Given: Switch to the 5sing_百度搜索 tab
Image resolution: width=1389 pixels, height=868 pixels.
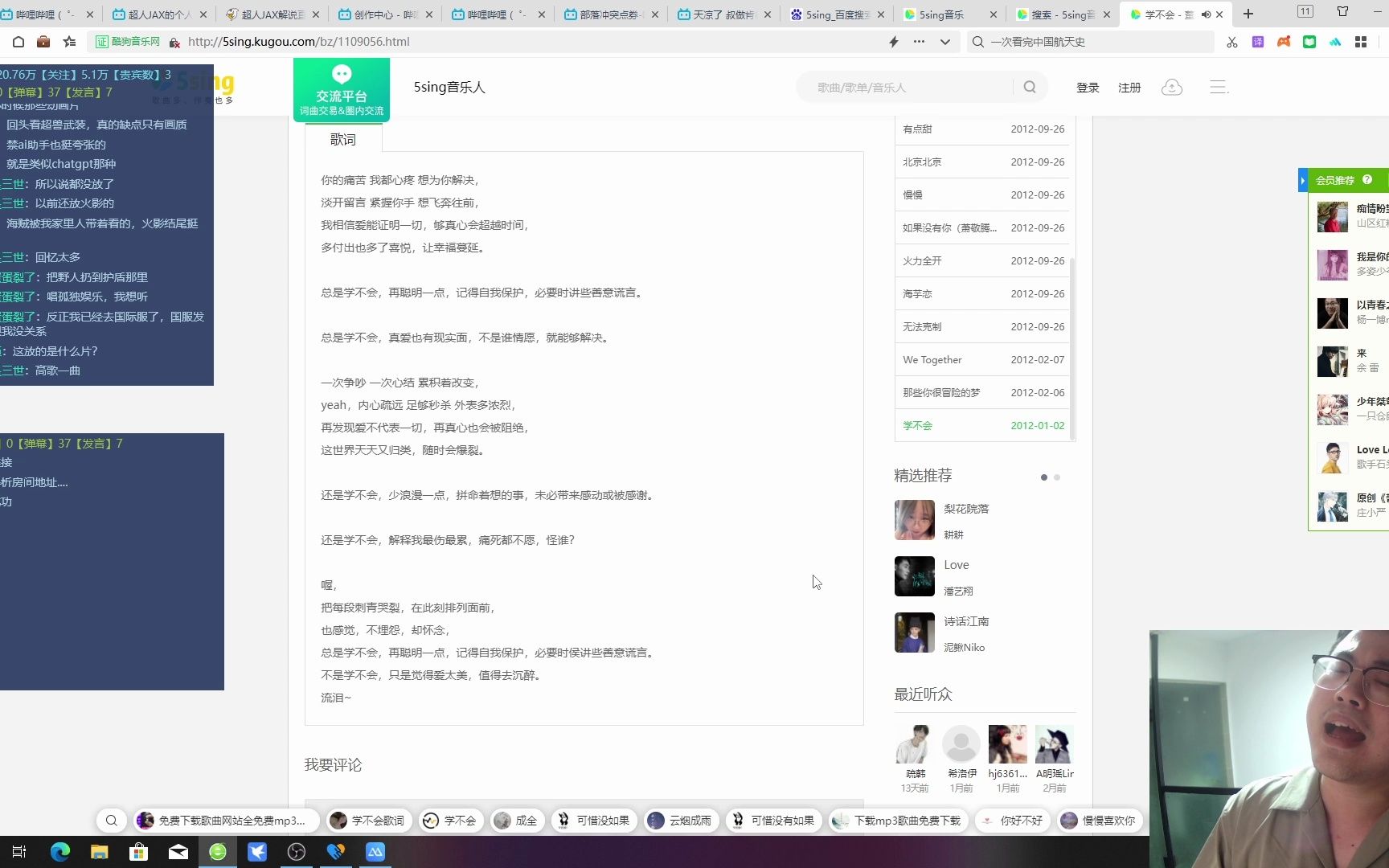Looking at the screenshot, I should [x=838, y=14].
